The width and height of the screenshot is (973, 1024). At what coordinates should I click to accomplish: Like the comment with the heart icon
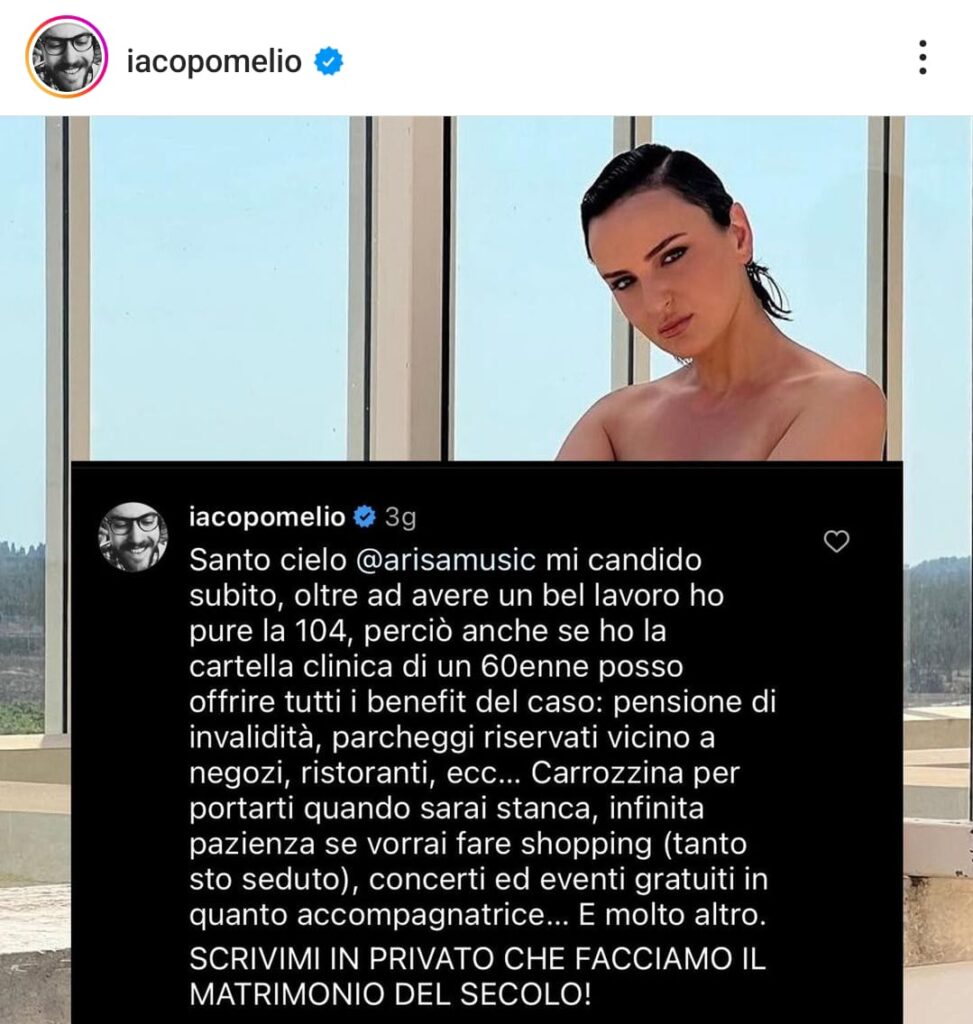(x=837, y=541)
